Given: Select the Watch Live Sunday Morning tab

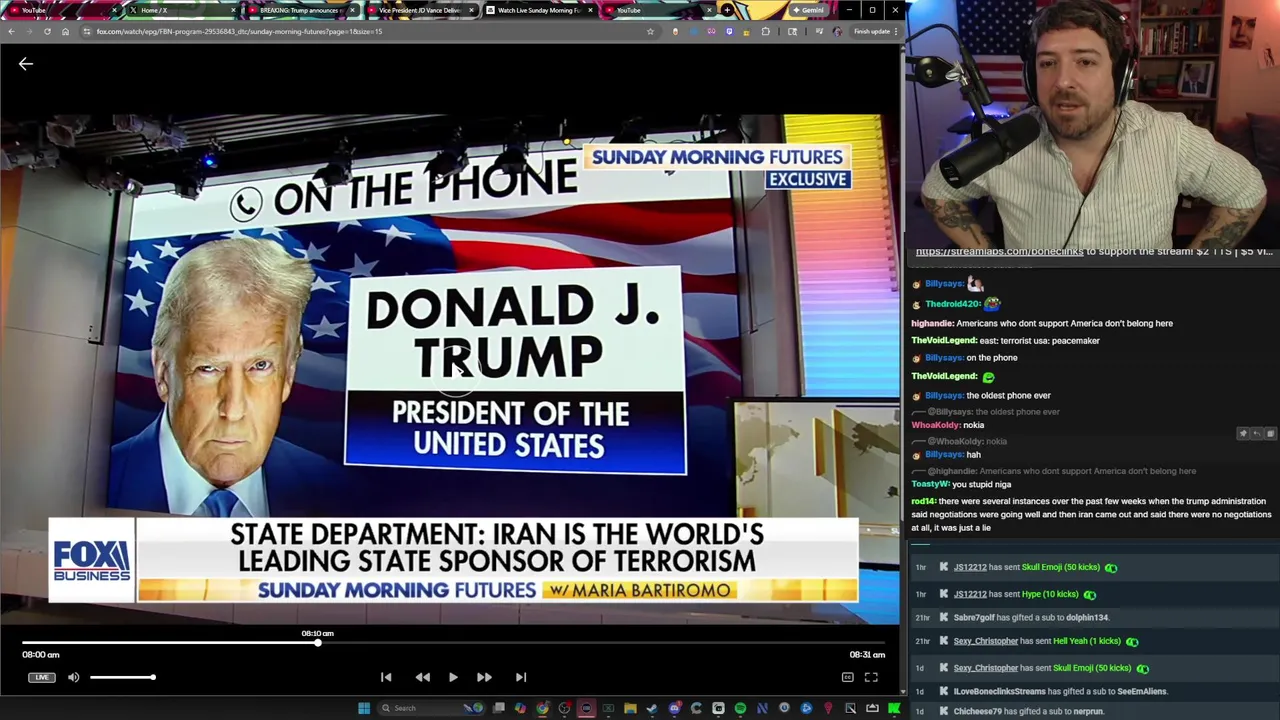Looking at the screenshot, I should 538,10.
